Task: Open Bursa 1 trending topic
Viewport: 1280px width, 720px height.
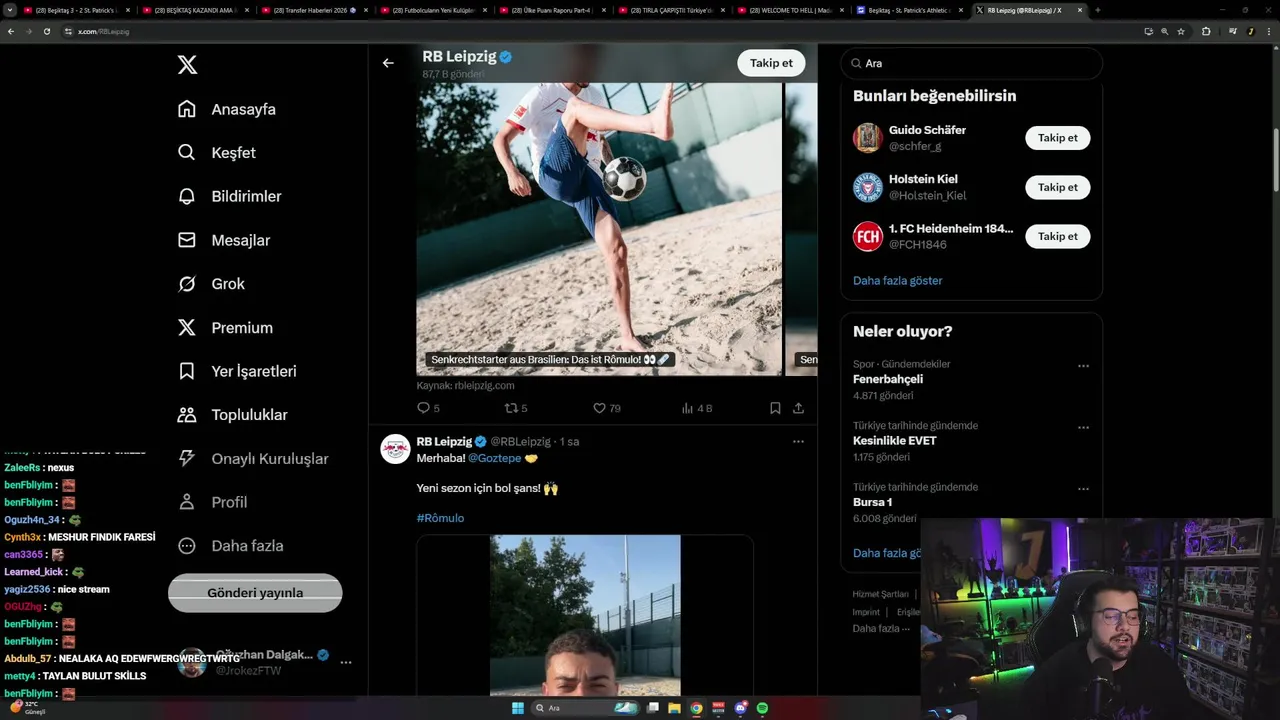Action: tap(872, 502)
